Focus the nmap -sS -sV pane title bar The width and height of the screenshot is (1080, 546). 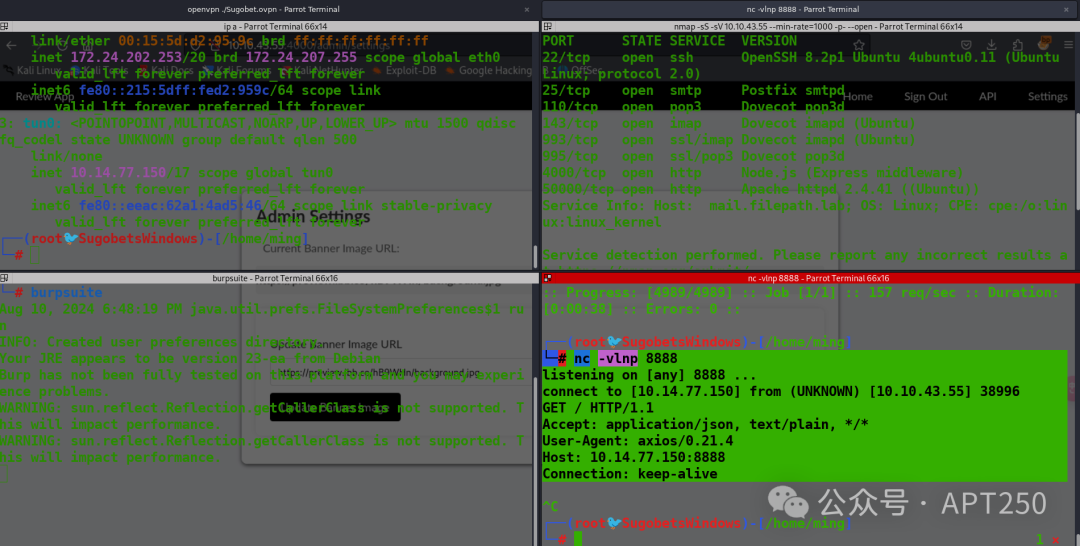(811, 26)
